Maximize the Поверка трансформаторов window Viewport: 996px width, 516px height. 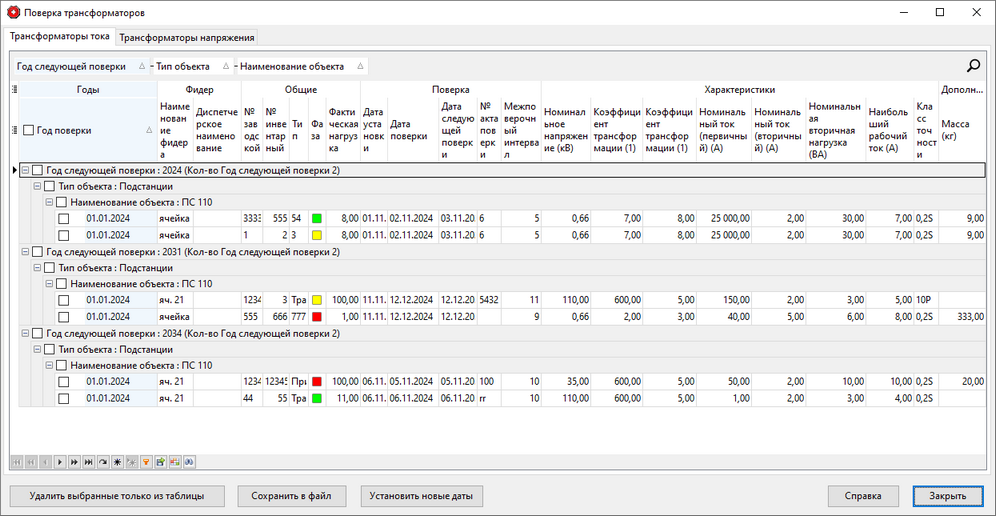[940, 12]
